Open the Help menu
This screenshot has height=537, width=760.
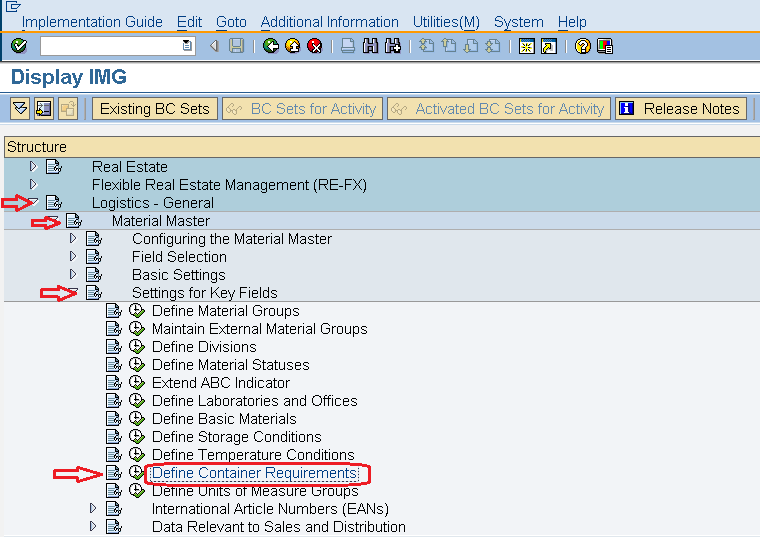pos(572,22)
